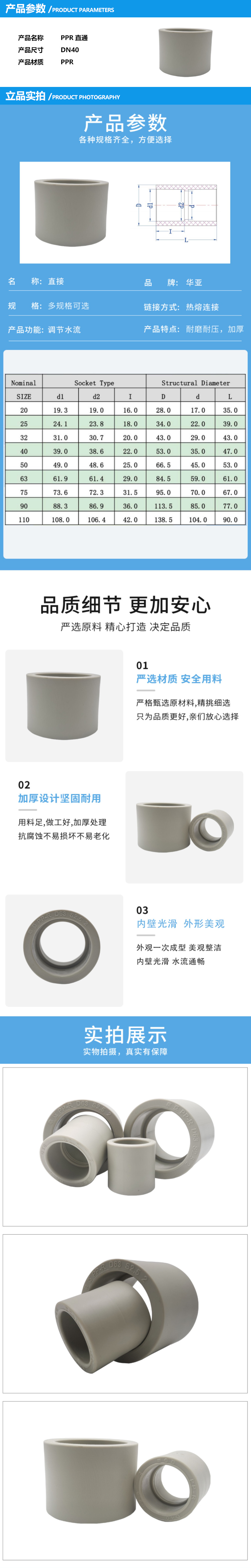This screenshot has height=1568, width=251.
Task: Click the Socket Type table column header
Action: [x=94, y=382]
